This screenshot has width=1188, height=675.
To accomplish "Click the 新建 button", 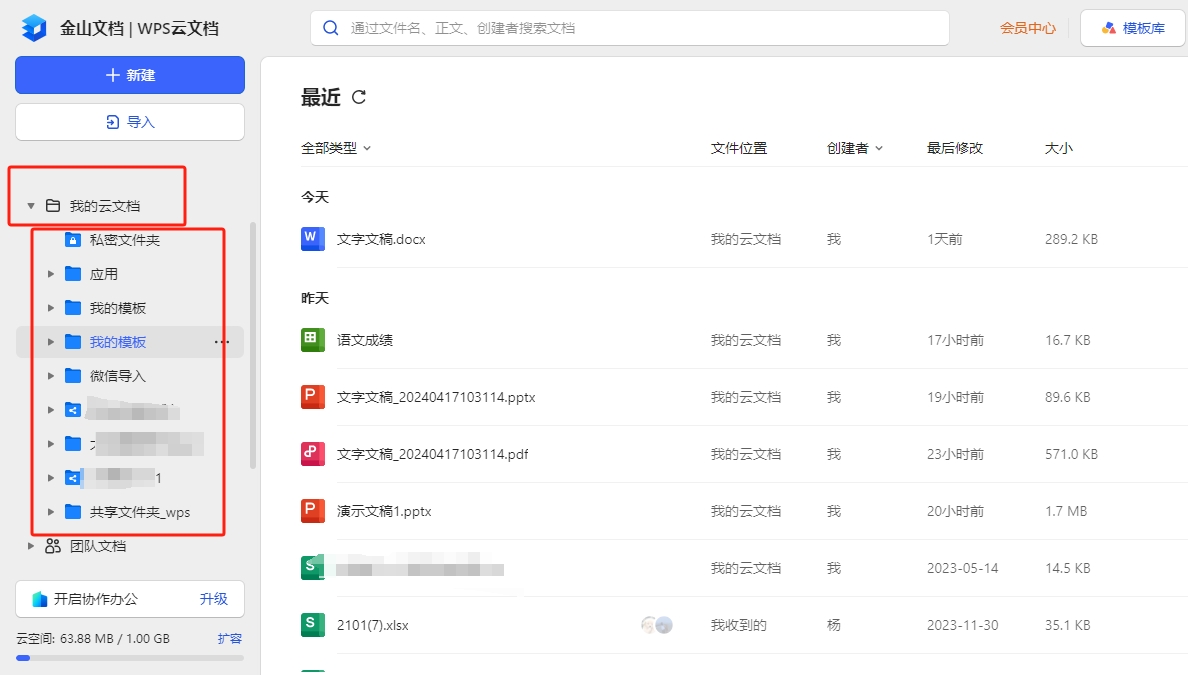I will [x=130, y=75].
